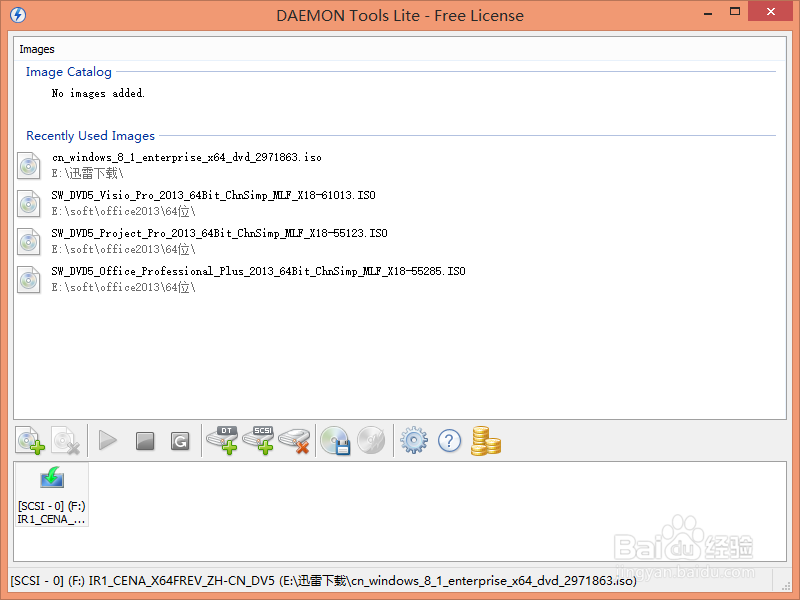Click the gold coins license icon

point(486,441)
